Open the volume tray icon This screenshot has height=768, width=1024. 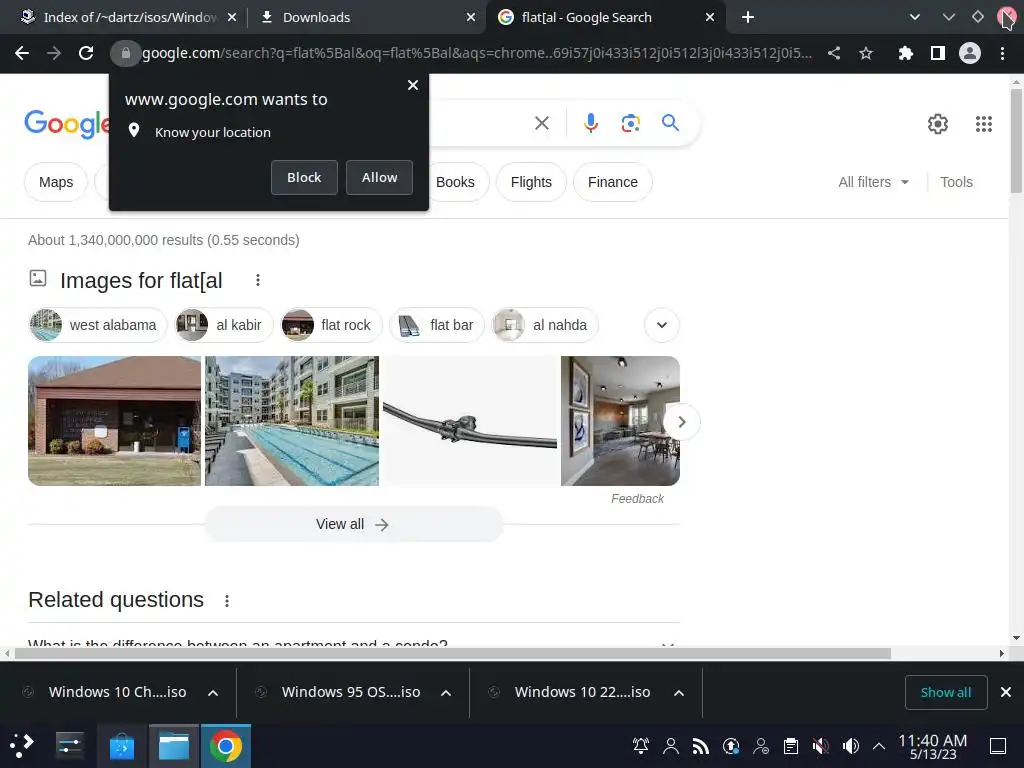[x=851, y=746]
